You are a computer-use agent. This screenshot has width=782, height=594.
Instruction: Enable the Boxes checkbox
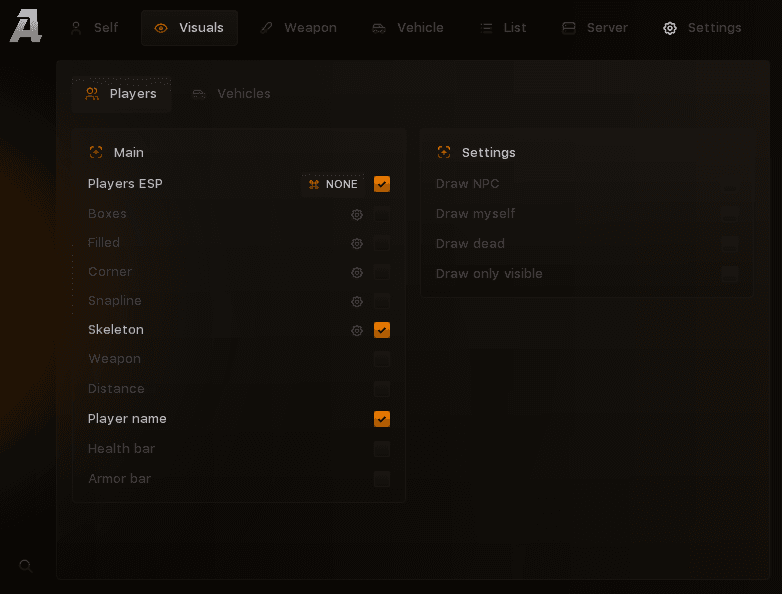pos(382,214)
